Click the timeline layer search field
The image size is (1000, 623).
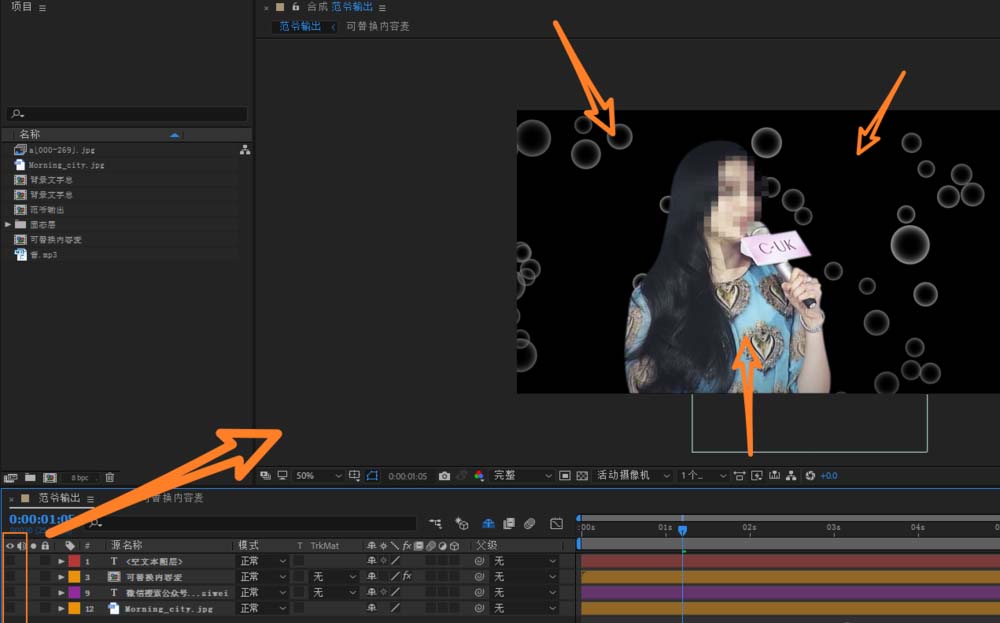(252, 524)
